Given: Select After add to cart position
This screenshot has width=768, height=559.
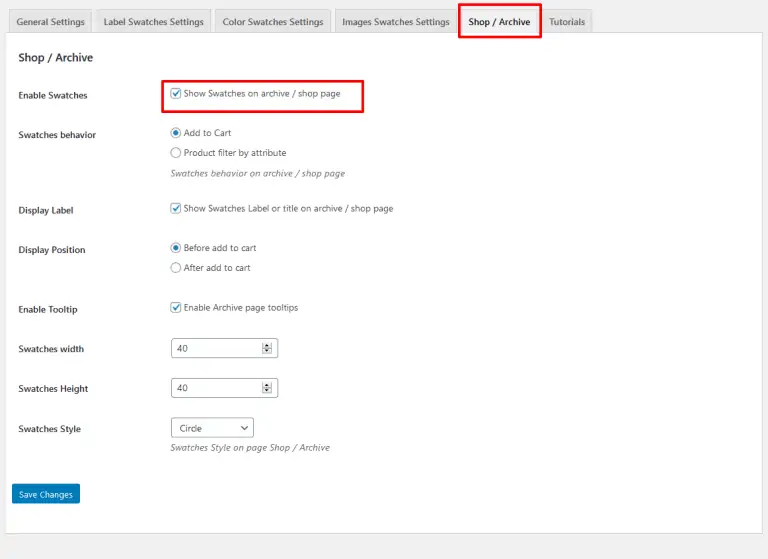Looking at the screenshot, I should pyautogui.click(x=175, y=267).
